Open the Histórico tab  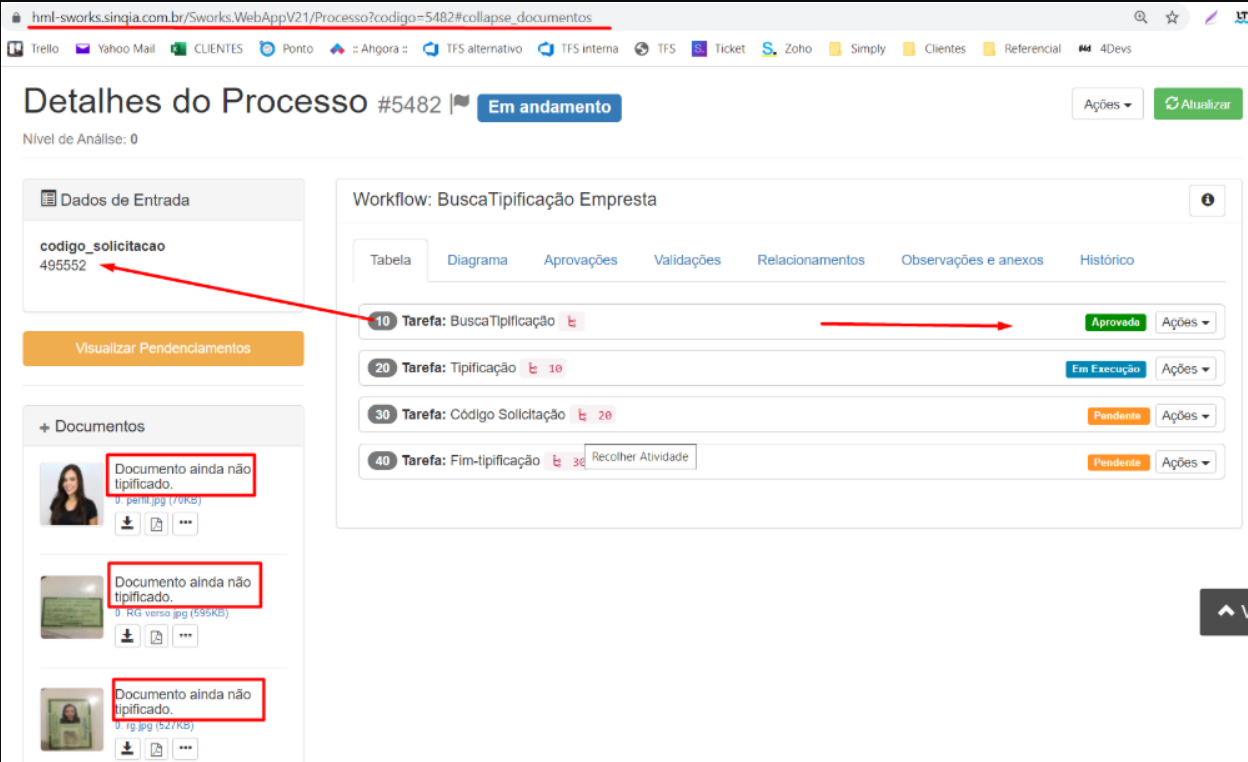coord(1106,260)
